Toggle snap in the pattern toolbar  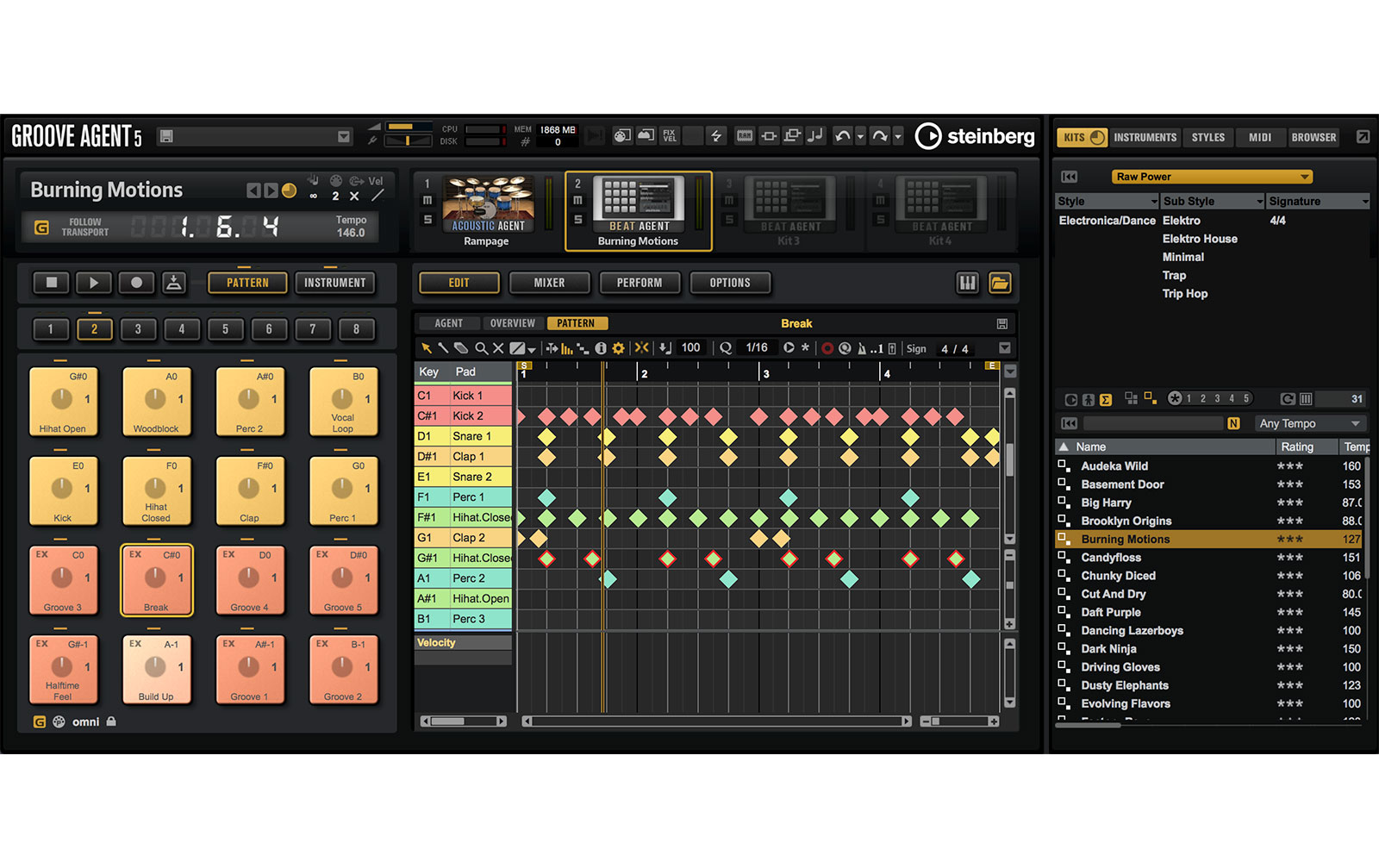[x=642, y=348]
